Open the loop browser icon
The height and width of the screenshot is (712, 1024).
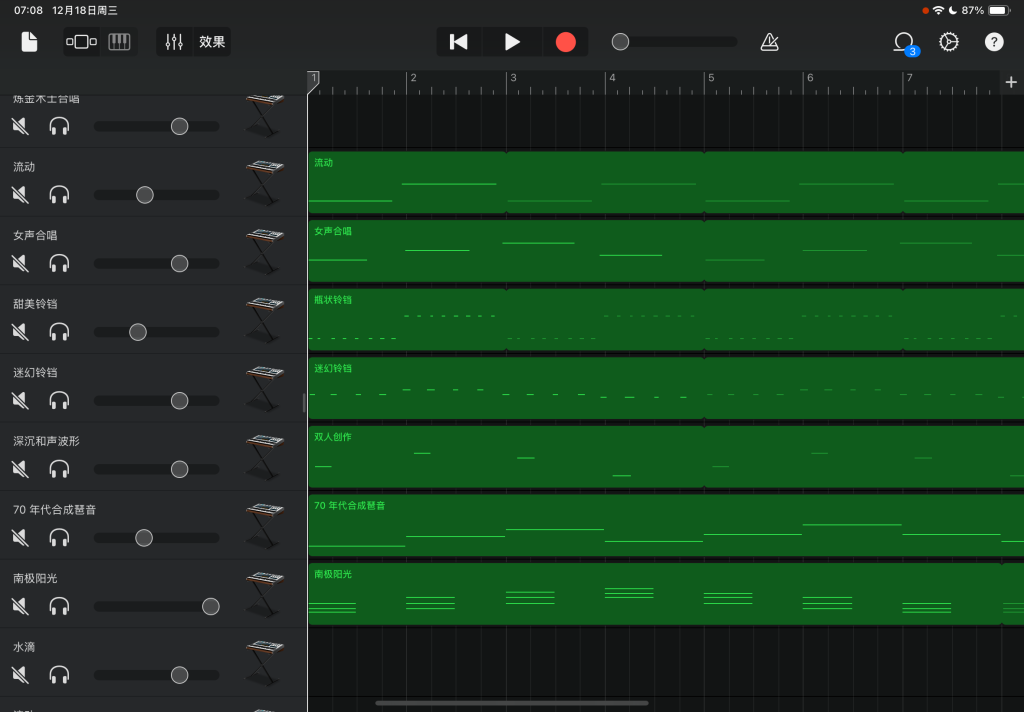[x=904, y=43]
